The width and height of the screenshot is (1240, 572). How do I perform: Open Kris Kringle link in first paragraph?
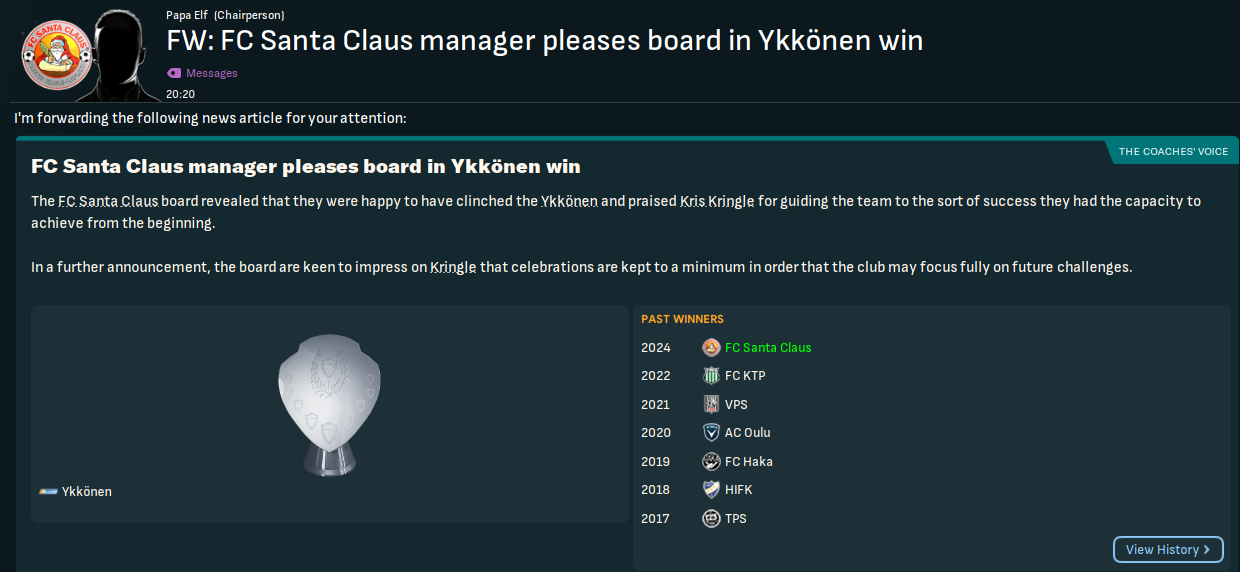coord(716,201)
